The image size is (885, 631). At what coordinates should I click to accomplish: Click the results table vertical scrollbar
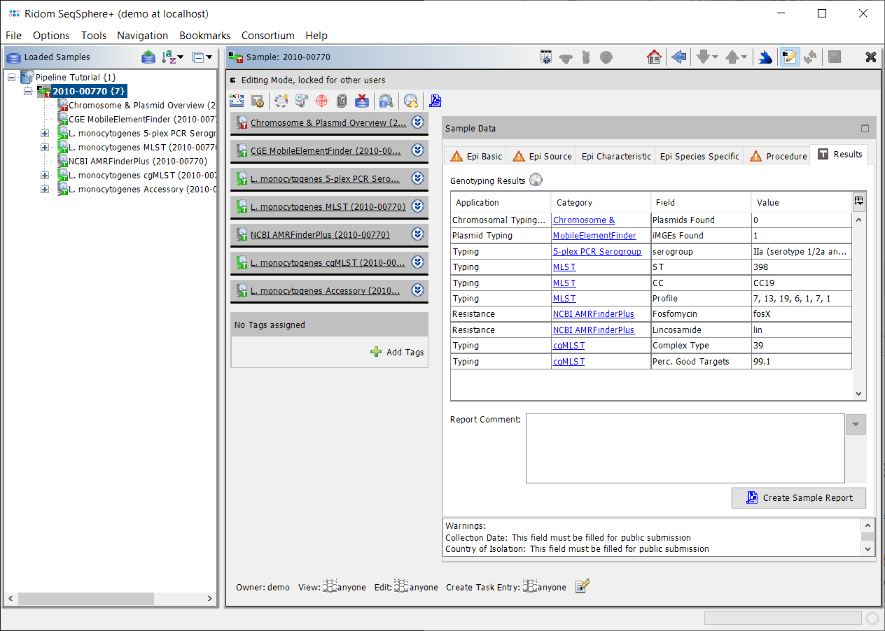(858, 300)
